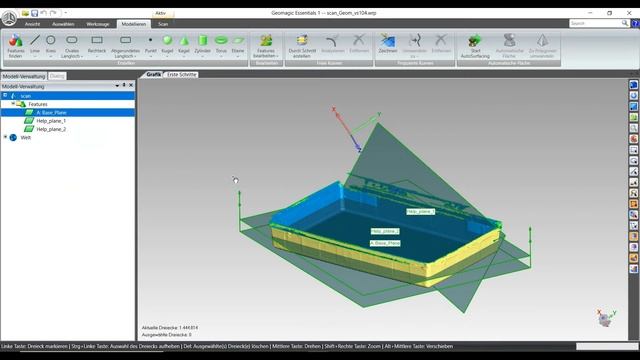The width and height of the screenshot is (640, 360).
Task: Expand the Kreis dropdown arrow
Action: 51,56
